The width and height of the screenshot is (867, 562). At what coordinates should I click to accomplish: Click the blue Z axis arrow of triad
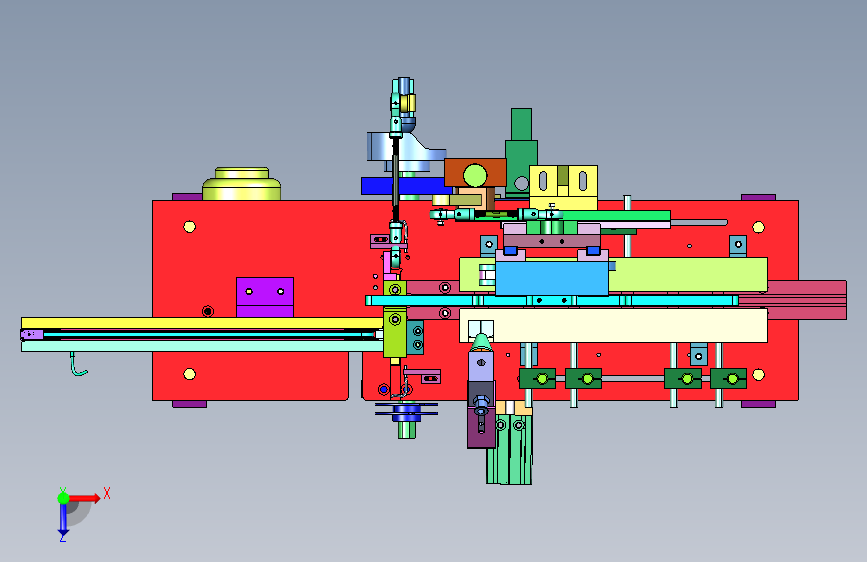click(x=63, y=519)
